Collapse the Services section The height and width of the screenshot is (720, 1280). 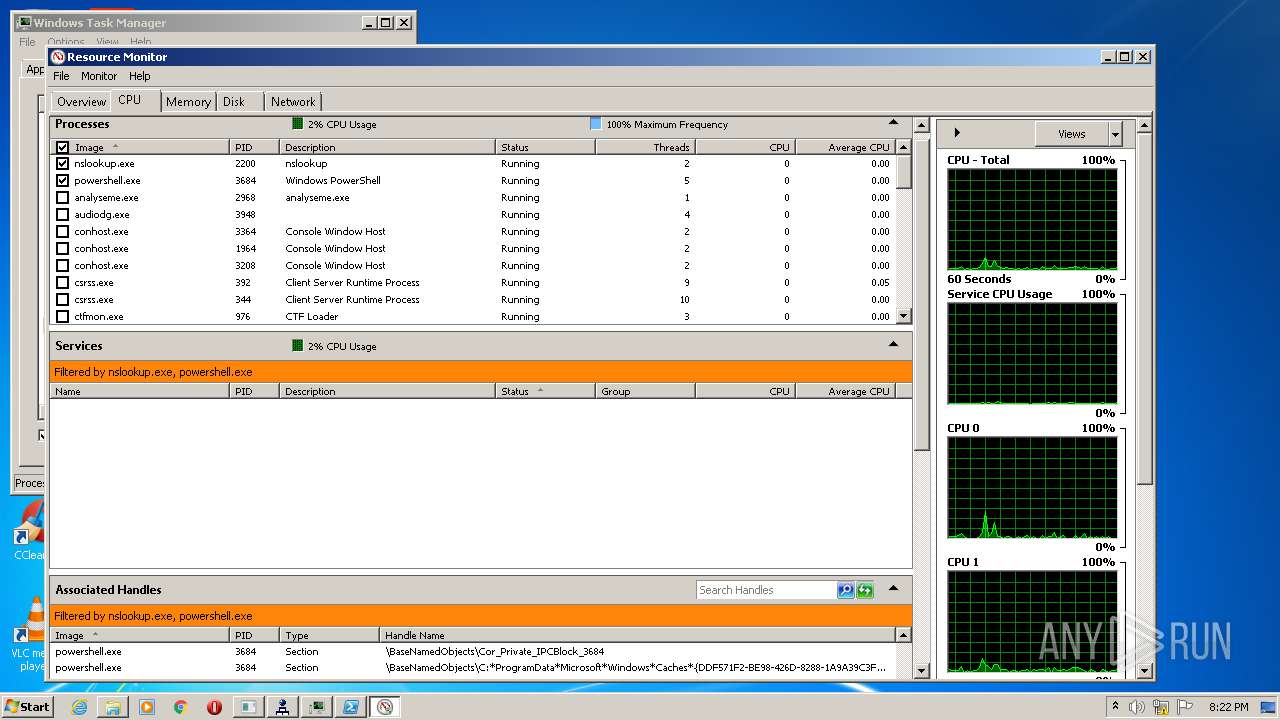[x=893, y=345]
